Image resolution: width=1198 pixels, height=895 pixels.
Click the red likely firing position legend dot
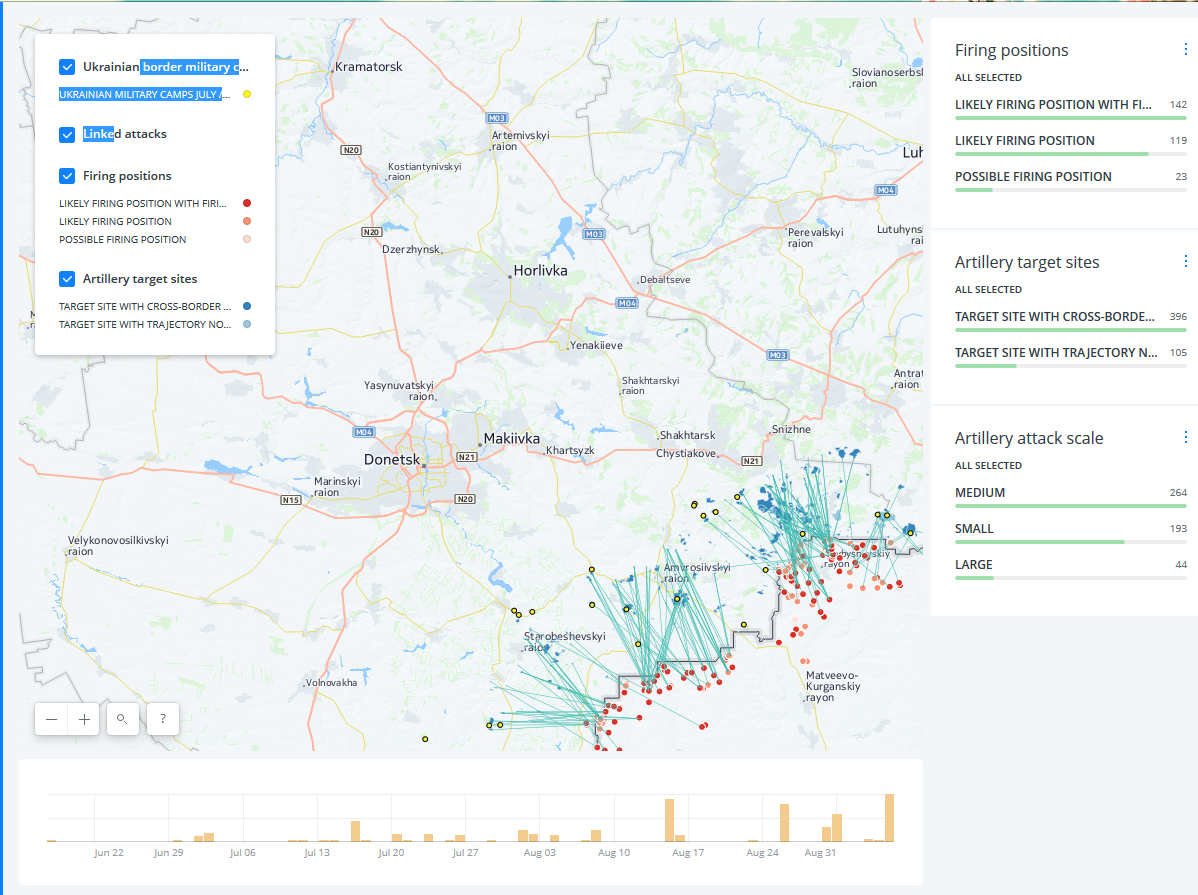click(x=247, y=203)
